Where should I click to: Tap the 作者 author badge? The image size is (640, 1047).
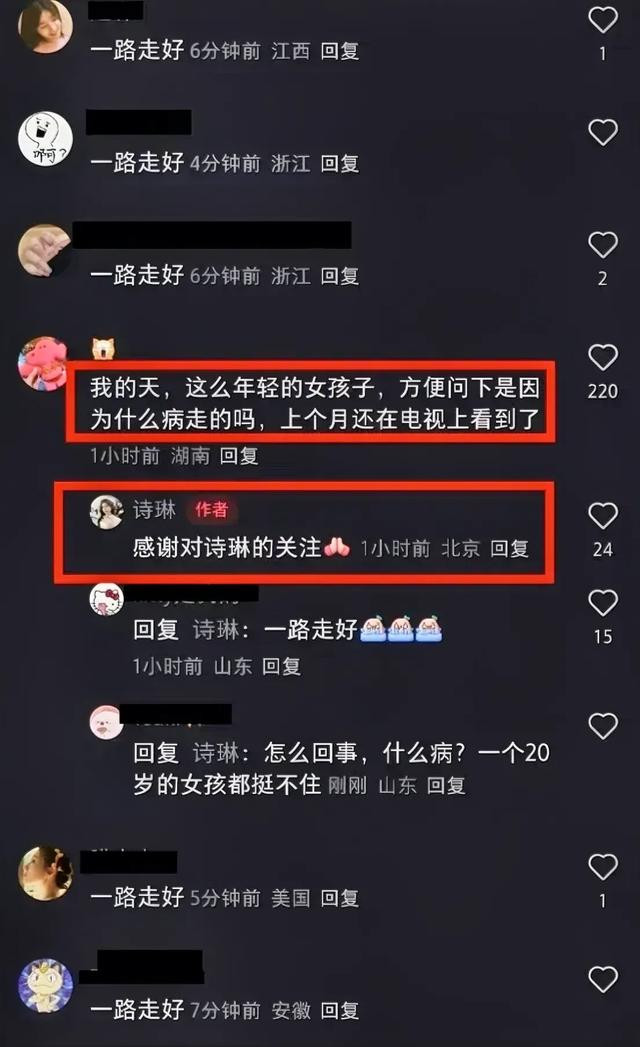212,509
